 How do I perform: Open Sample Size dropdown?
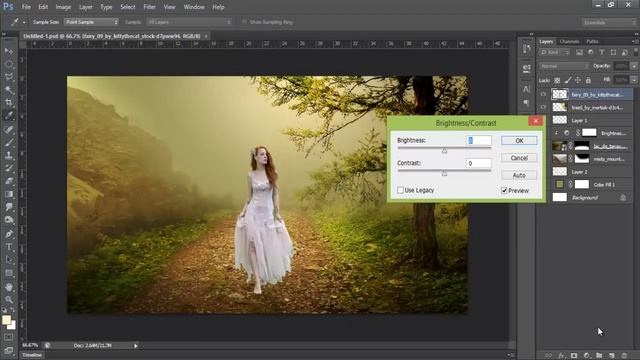(x=91, y=22)
